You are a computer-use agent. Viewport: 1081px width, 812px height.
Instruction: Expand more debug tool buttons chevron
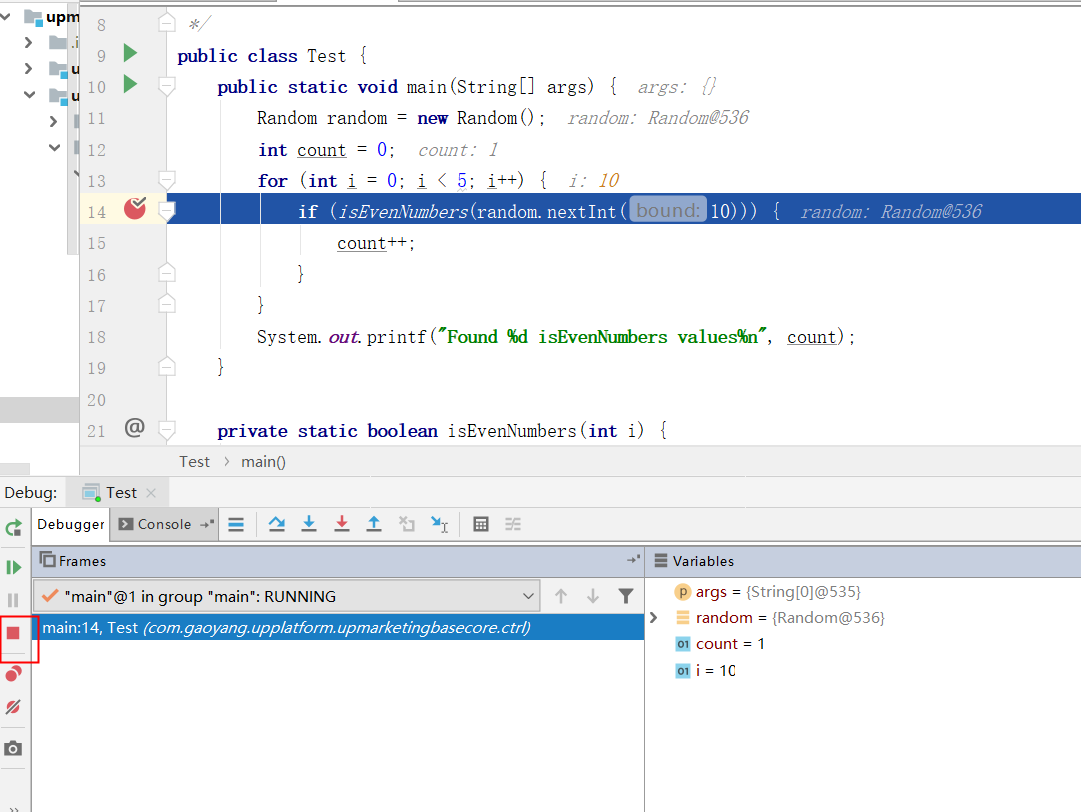(13, 808)
